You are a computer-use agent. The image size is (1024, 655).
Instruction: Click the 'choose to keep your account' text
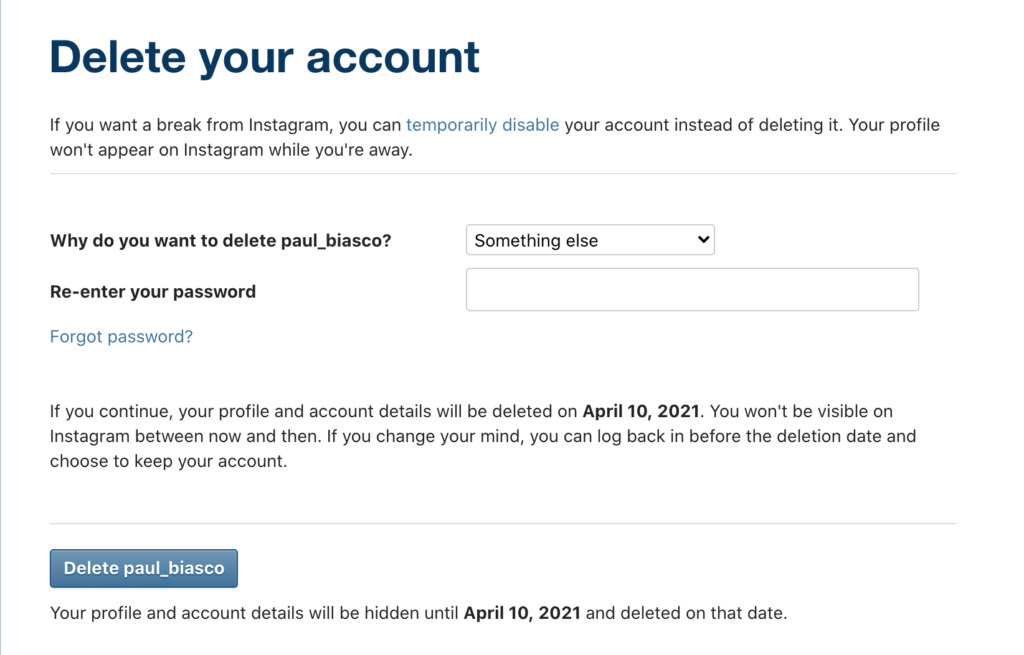(x=168, y=461)
